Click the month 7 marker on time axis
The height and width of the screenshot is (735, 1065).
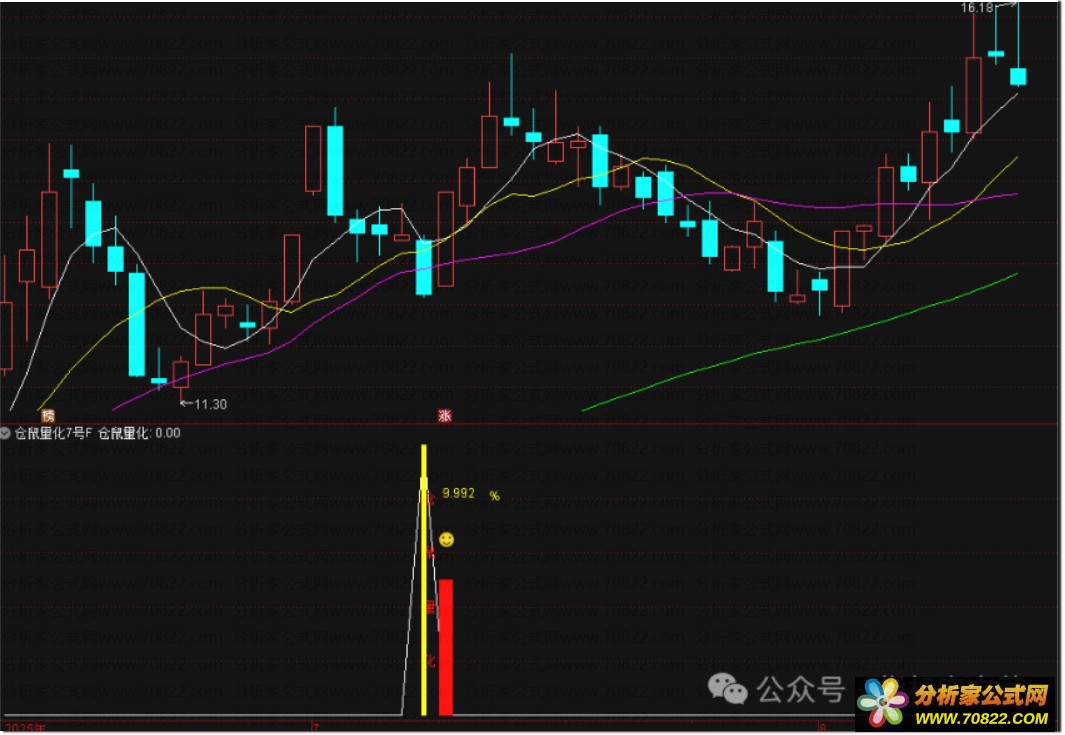tap(314, 727)
